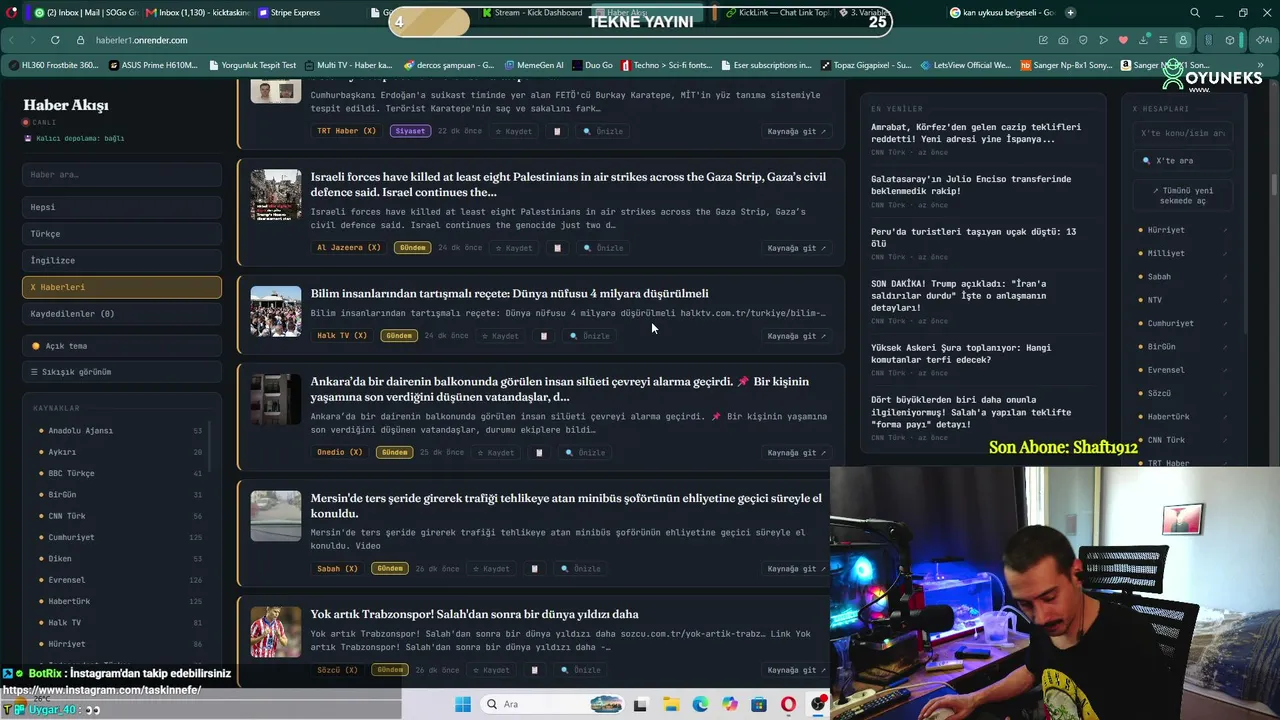This screenshot has width=1280, height=720.
Task: Open the Gaza air strikes article thumbnail
Action: tap(276, 195)
